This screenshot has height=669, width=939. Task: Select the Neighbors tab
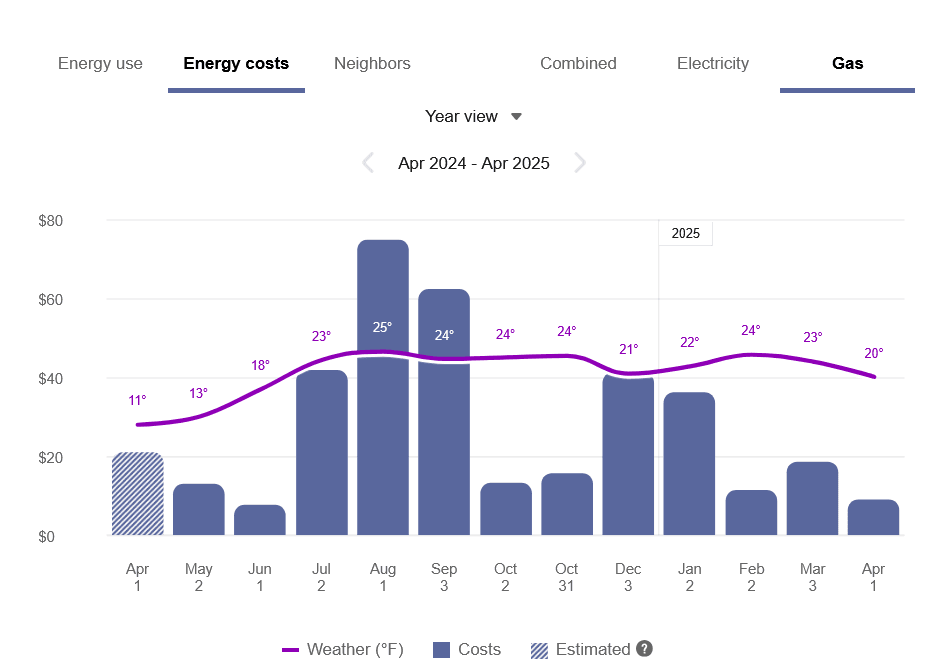point(372,63)
